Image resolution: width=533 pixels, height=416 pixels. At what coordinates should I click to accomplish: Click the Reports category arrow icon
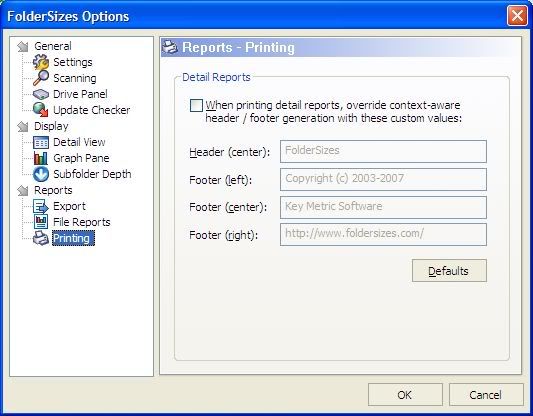[23, 191]
